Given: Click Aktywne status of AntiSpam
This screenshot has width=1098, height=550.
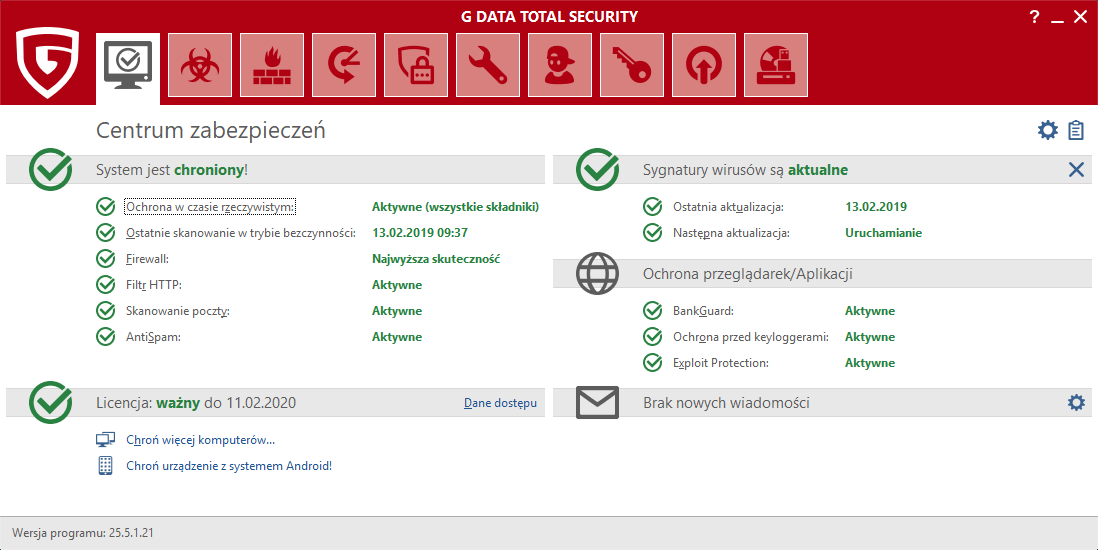Looking at the screenshot, I should click(397, 336).
